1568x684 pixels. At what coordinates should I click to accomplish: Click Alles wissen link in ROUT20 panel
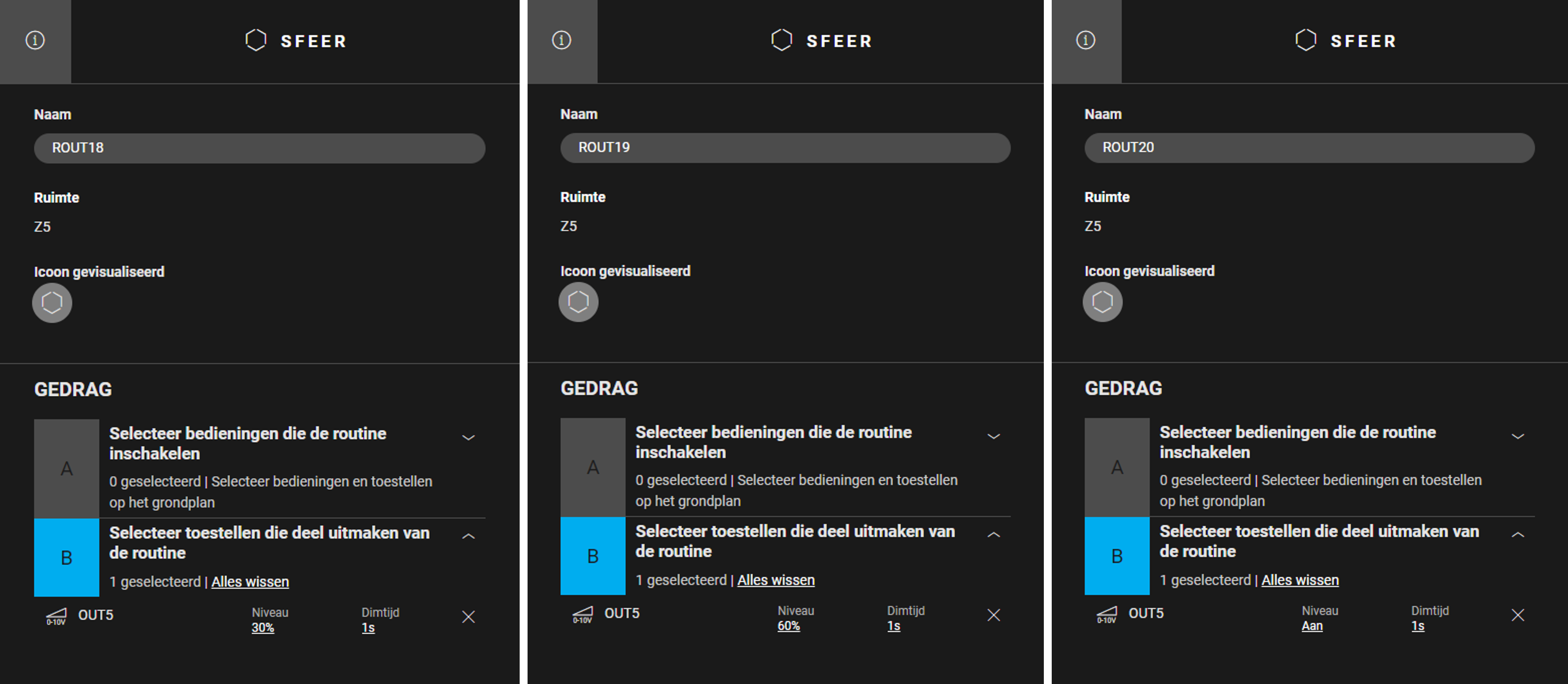(x=1300, y=580)
